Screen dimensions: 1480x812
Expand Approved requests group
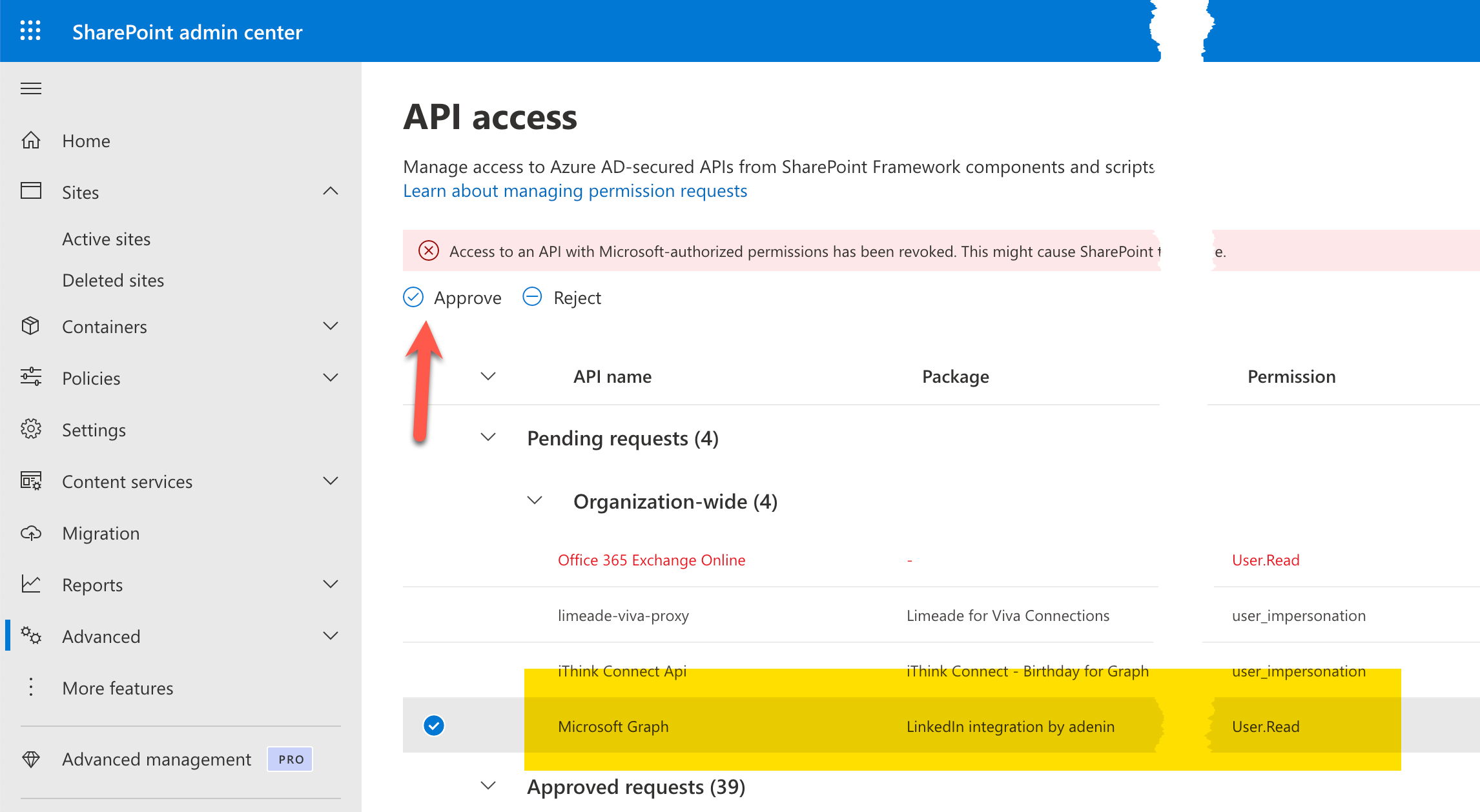tap(489, 786)
